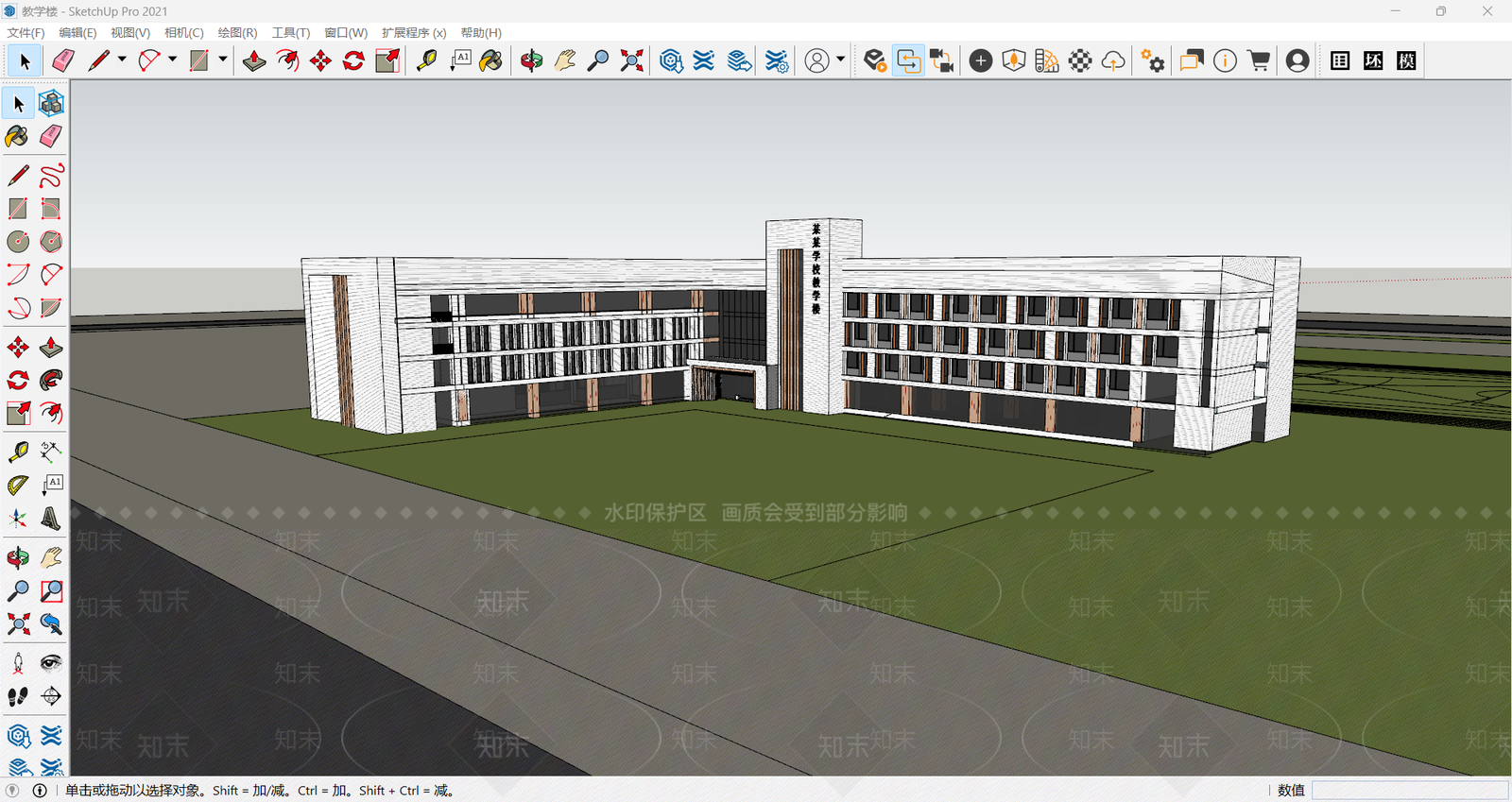Pick the Push/Pull tool in the top toolbar

click(x=254, y=60)
